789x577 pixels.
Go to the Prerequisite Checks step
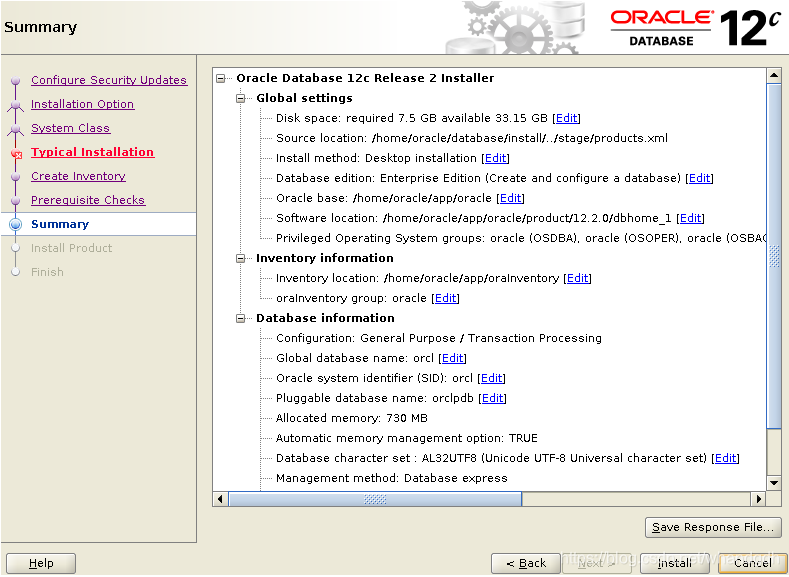88,200
